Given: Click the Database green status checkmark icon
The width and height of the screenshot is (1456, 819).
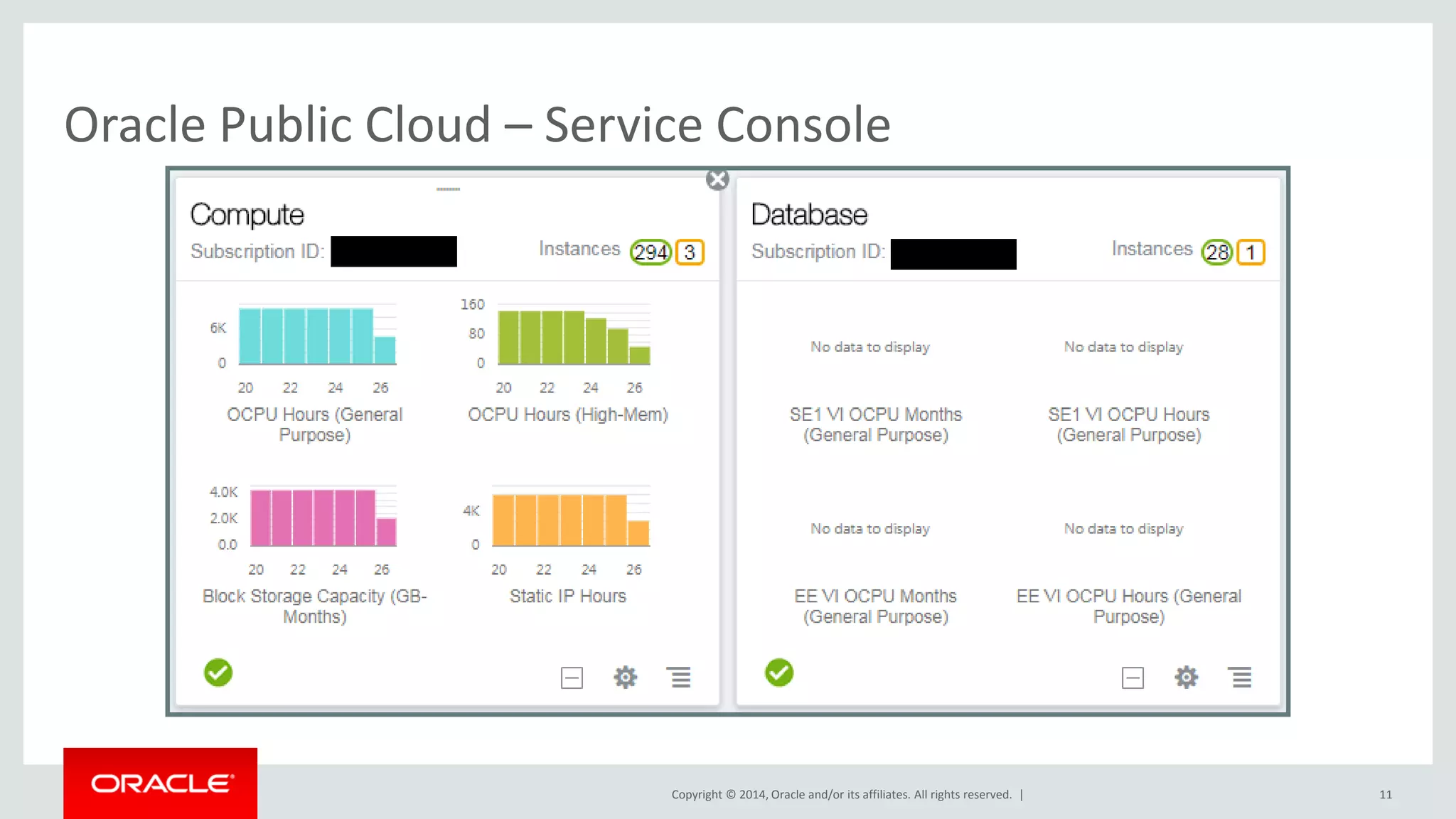Looking at the screenshot, I should click(x=779, y=673).
